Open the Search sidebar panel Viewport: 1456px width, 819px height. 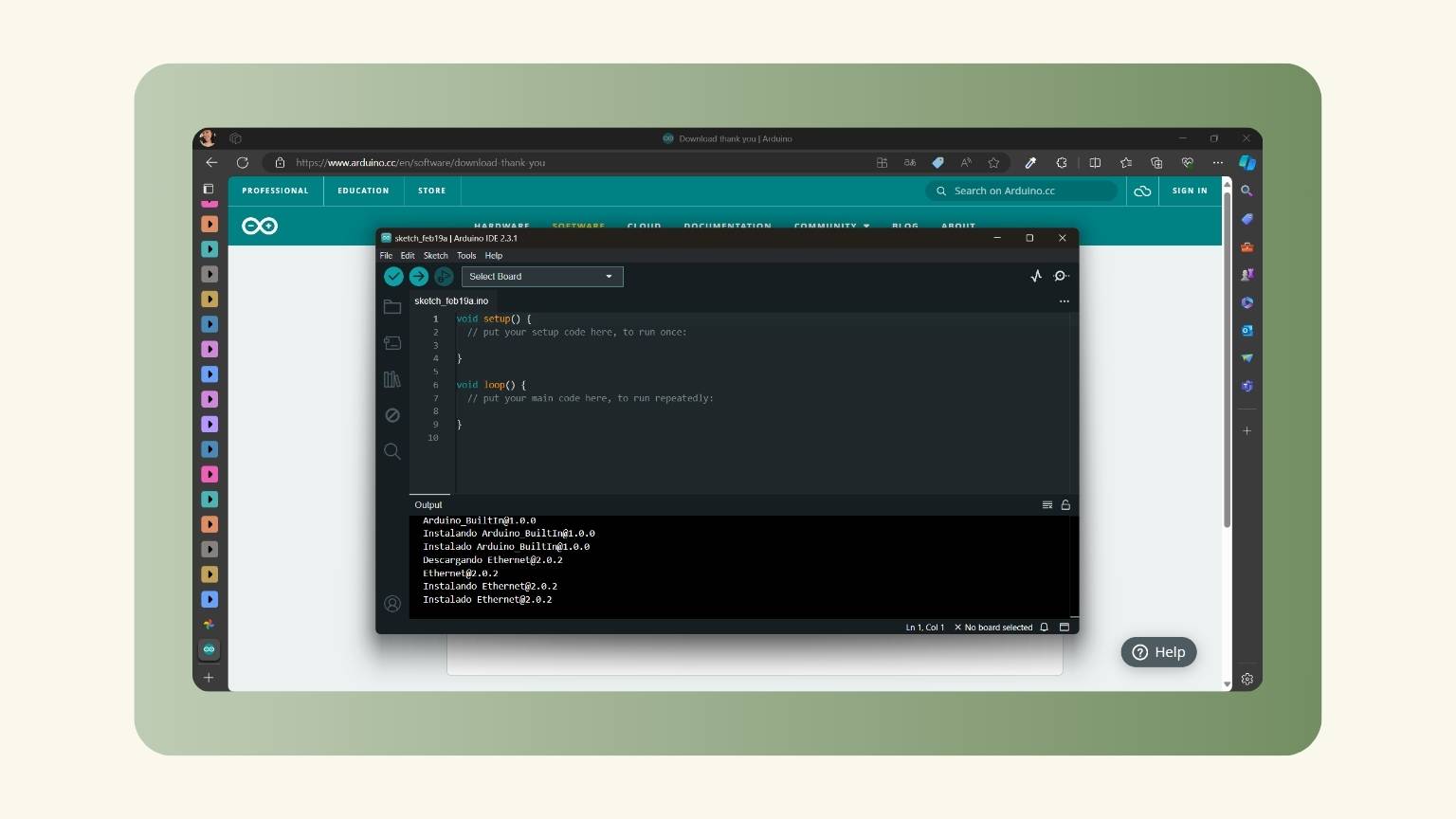[392, 451]
